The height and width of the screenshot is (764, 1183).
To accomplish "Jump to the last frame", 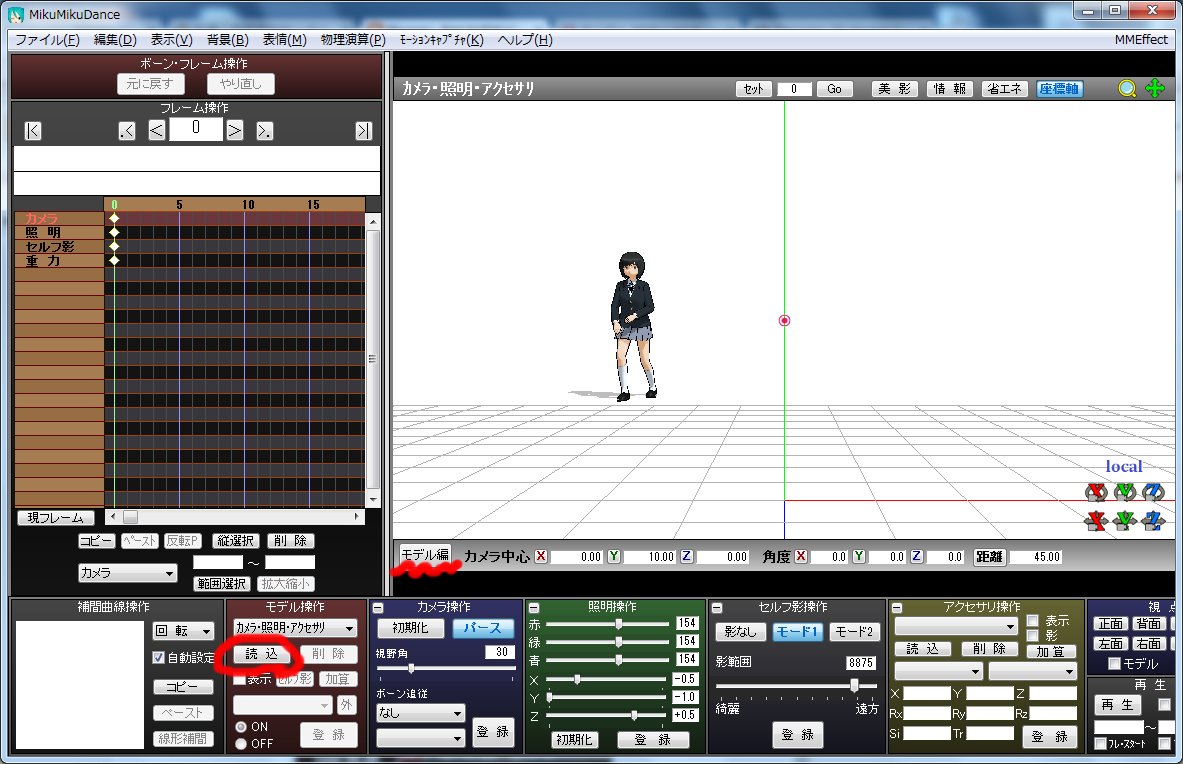I will [364, 131].
